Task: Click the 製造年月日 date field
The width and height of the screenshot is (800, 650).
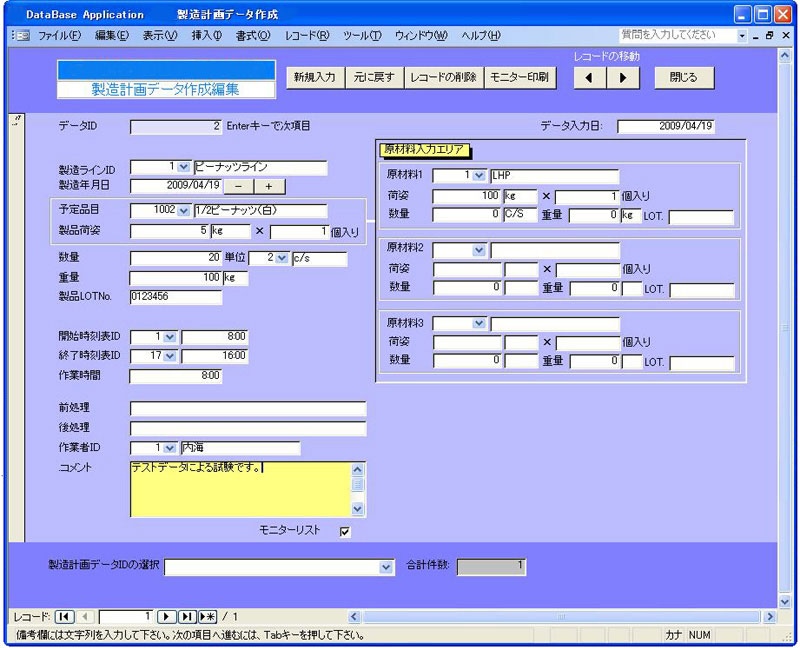Action: 176,186
